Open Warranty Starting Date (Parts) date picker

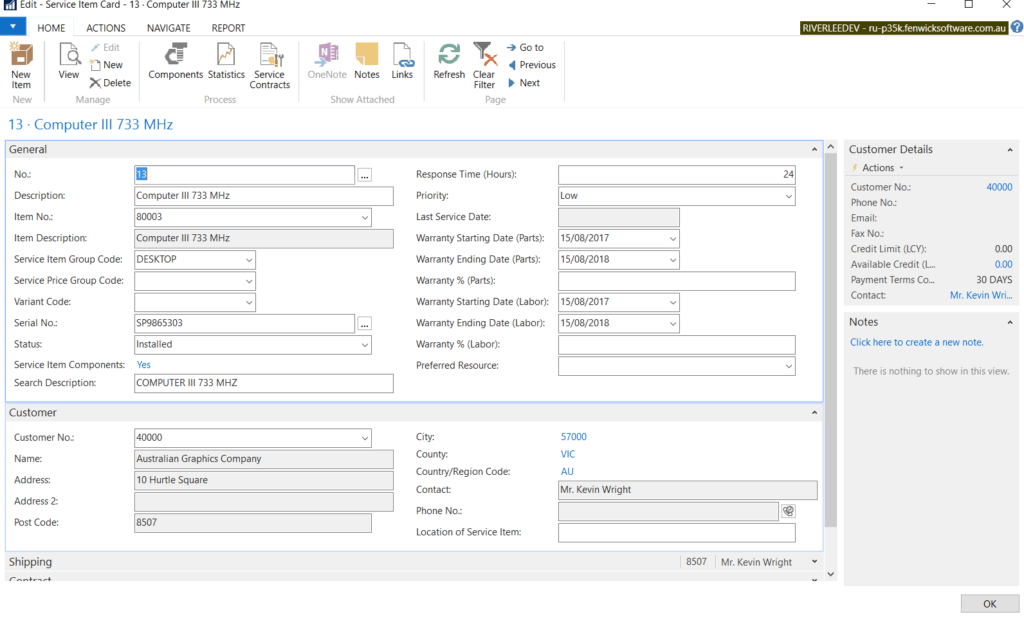pos(673,238)
